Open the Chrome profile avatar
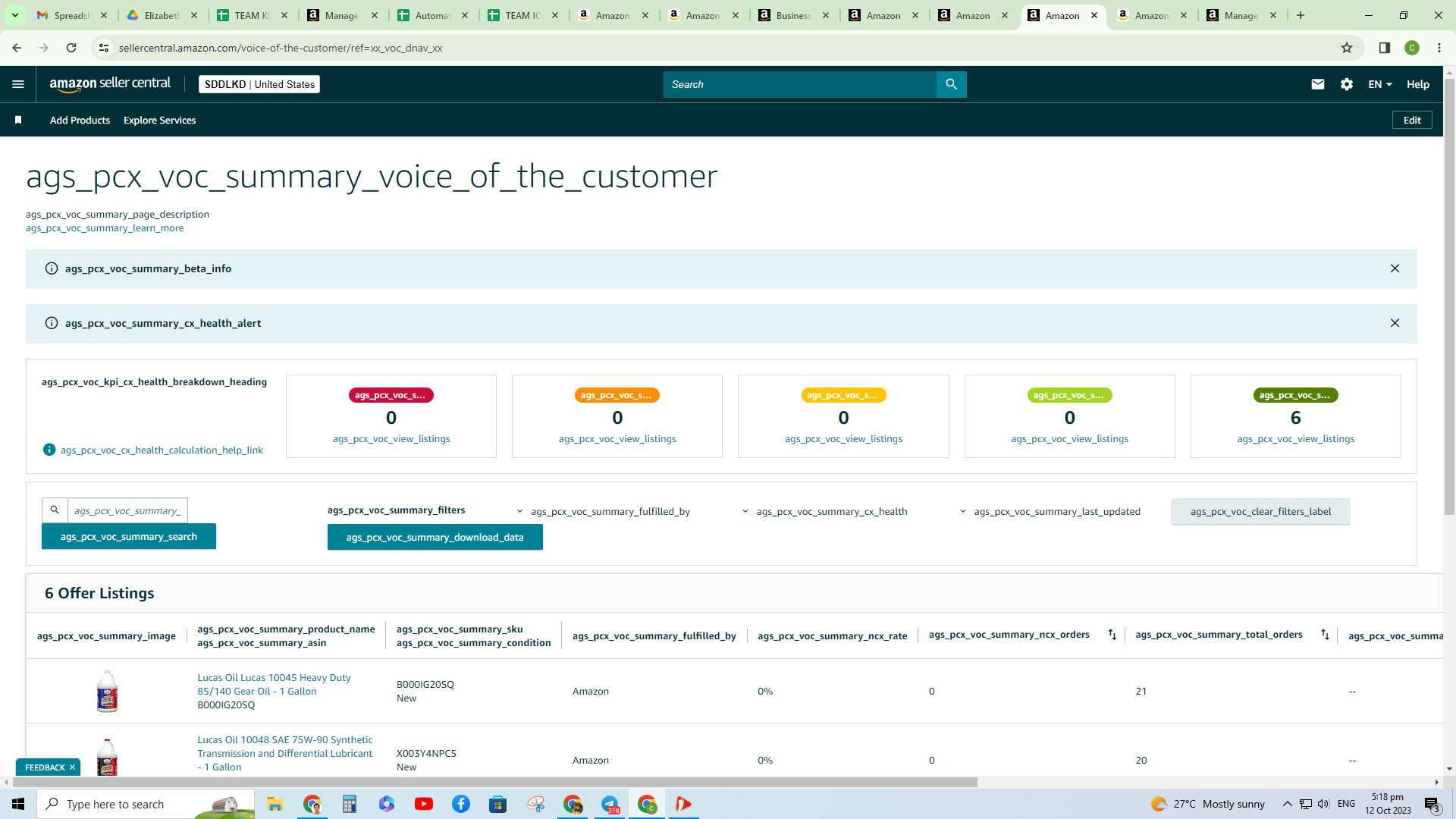The image size is (1456, 819). point(1412,48)
